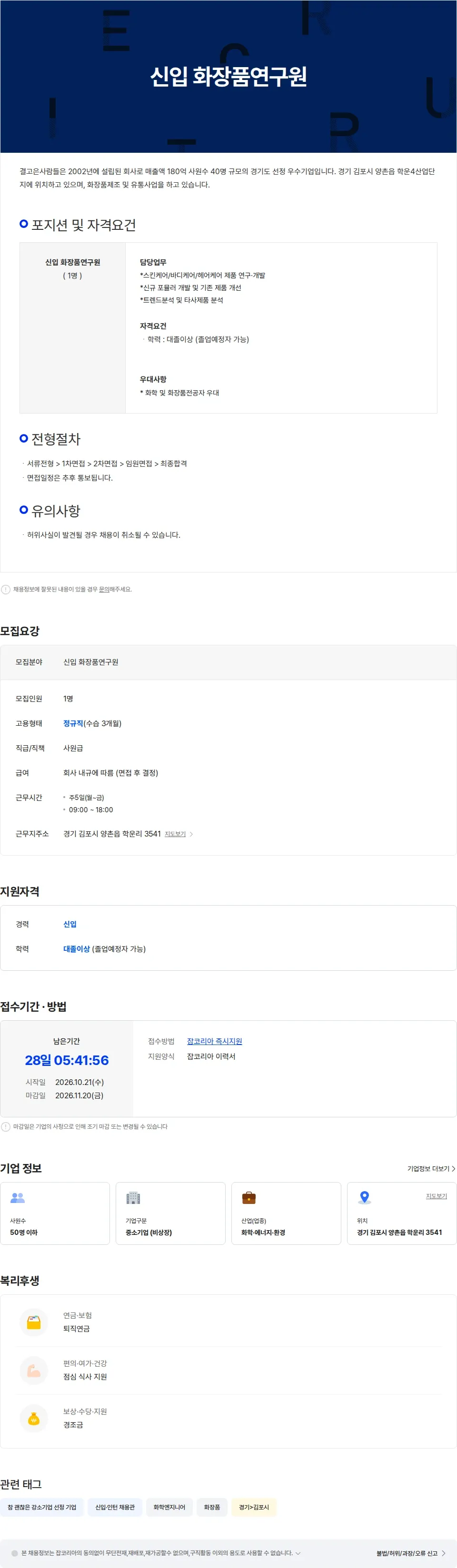The height and width of the screenshot is (1568, 457).
Task: Select the 경기>김포시 tag
Action: coord(254,1507)
